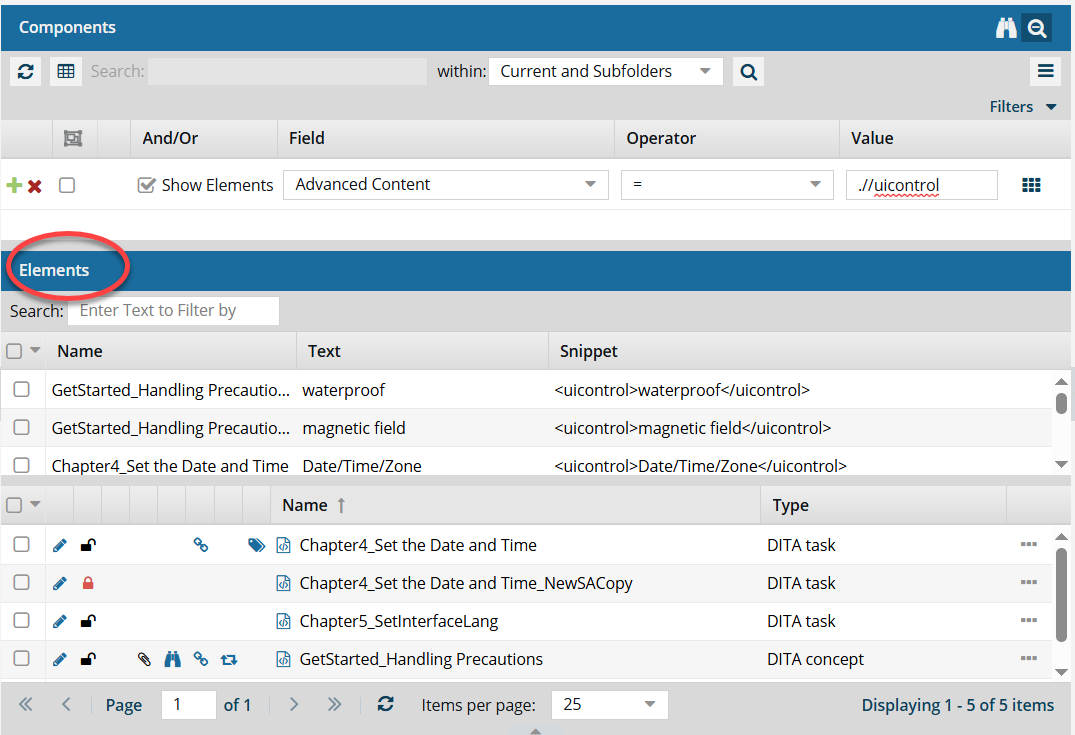Viewport: 1075px width, 735px height.
Task: Click the binoculars icon for GetStarted_Handling Precautions
Action: pyautogui.click(x=172, y=659)
